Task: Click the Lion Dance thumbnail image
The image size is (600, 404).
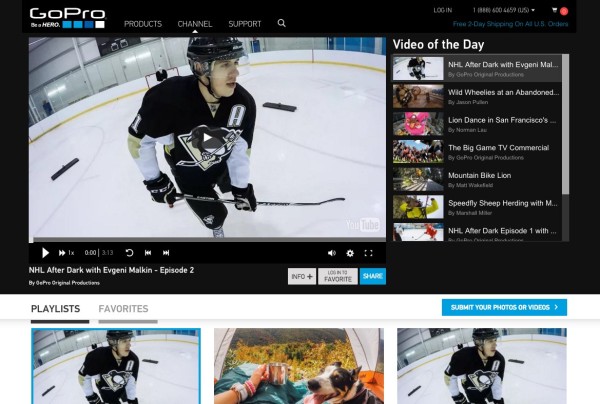Action: pos(418,124)
